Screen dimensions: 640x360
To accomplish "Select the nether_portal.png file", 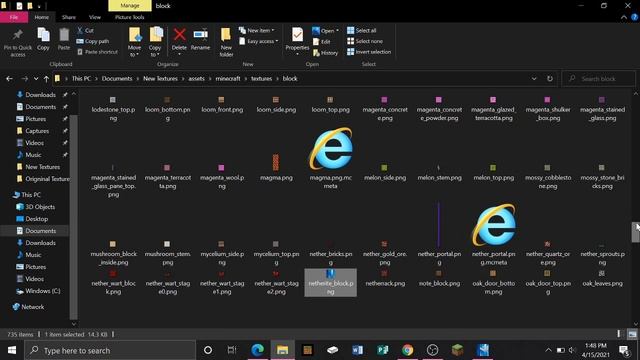I will point(439,233).
